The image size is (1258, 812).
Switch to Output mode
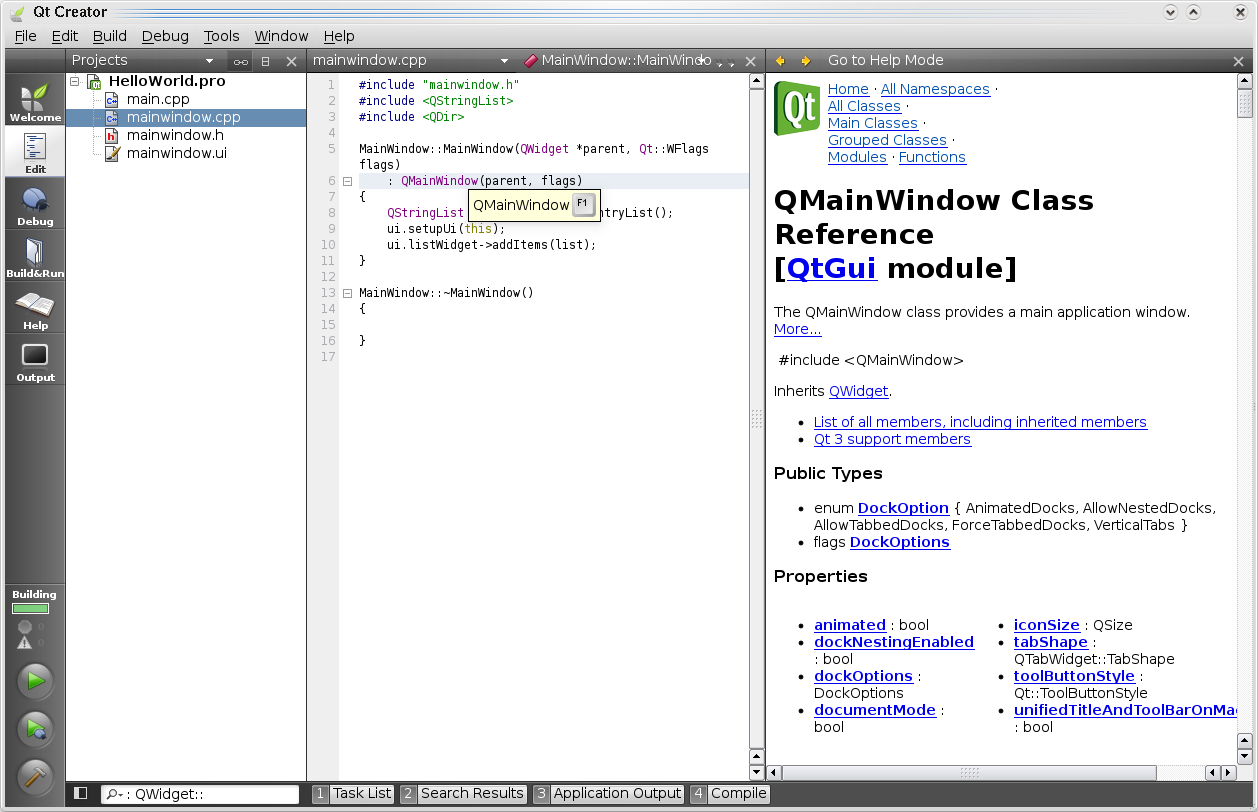click(x=35, y=362)
